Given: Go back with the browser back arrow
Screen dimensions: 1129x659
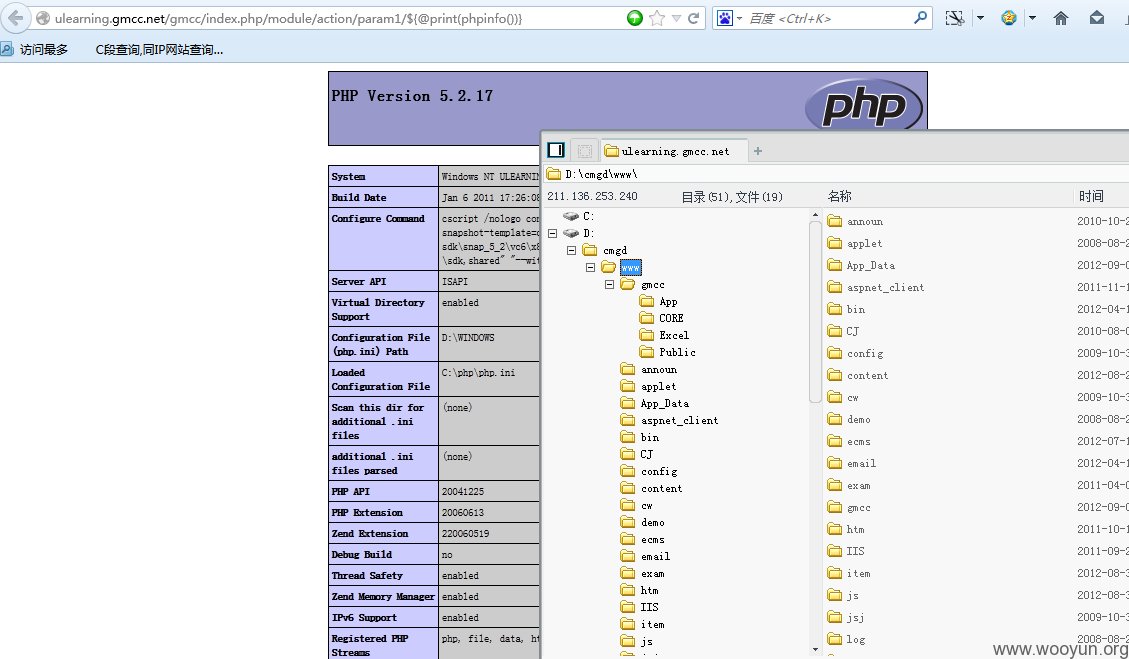Looking at the screenshot, I should (x=15, y=18).
